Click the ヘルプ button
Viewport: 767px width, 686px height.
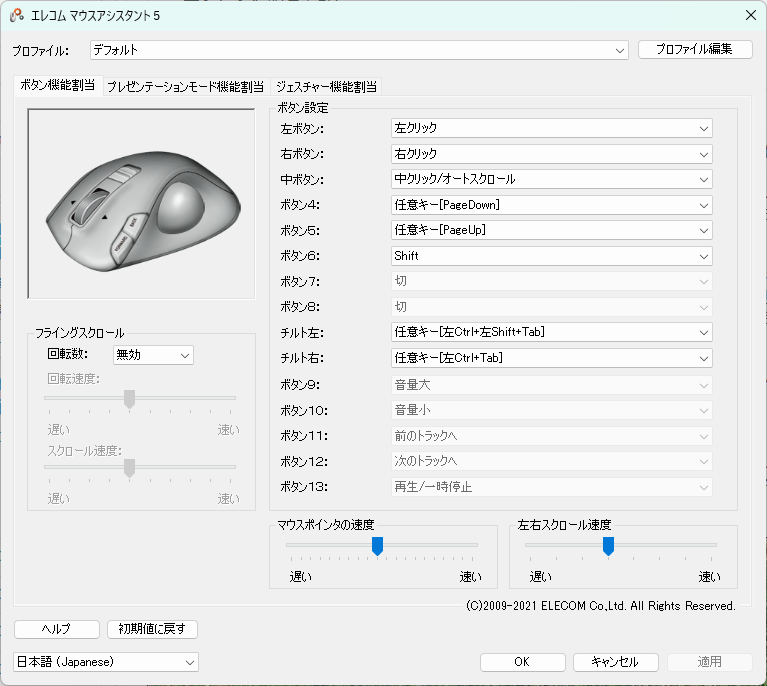point(57,629)
